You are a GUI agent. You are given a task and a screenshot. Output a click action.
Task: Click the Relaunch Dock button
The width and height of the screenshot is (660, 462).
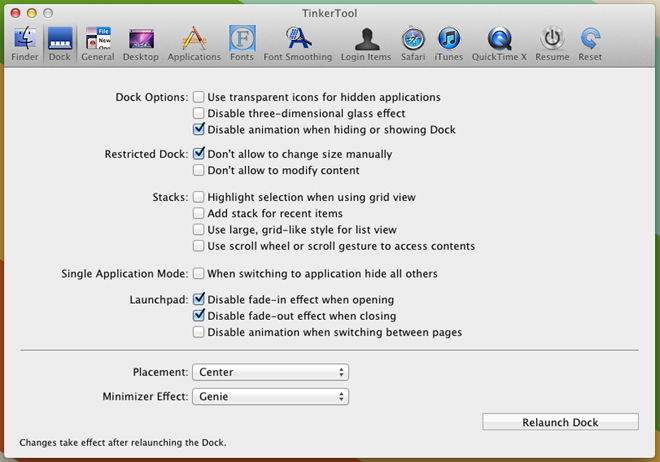(560, 422)
